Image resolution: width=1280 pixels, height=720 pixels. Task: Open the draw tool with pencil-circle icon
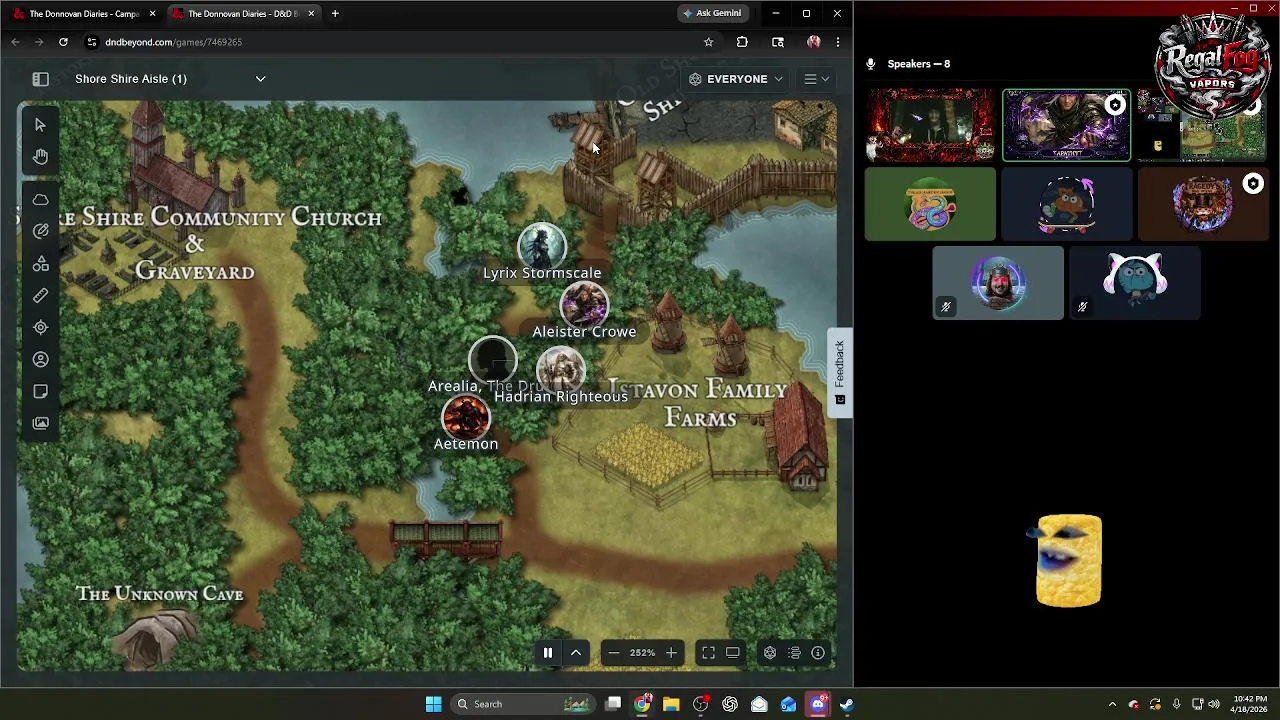click(x=40, y=231)
